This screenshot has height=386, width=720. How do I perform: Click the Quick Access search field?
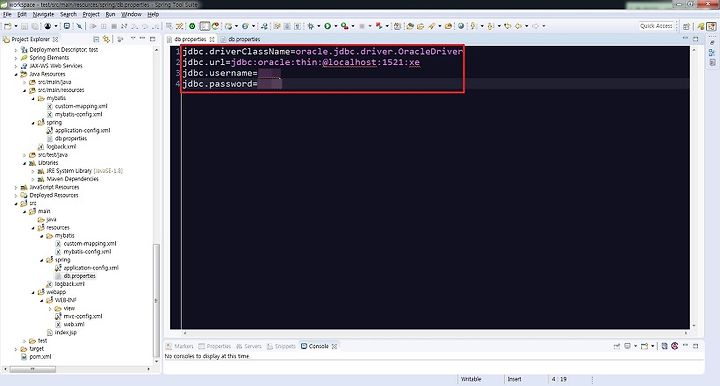pos(657,26)
